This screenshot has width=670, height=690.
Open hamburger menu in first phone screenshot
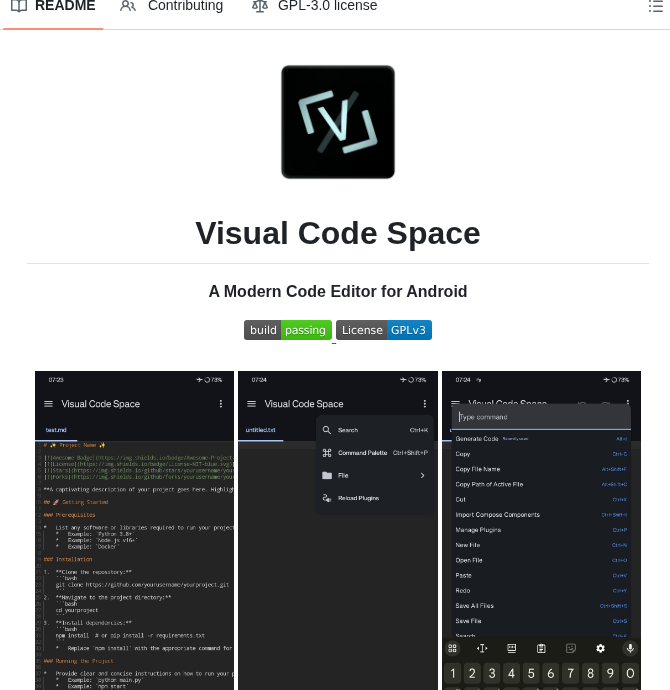[48, 404]
